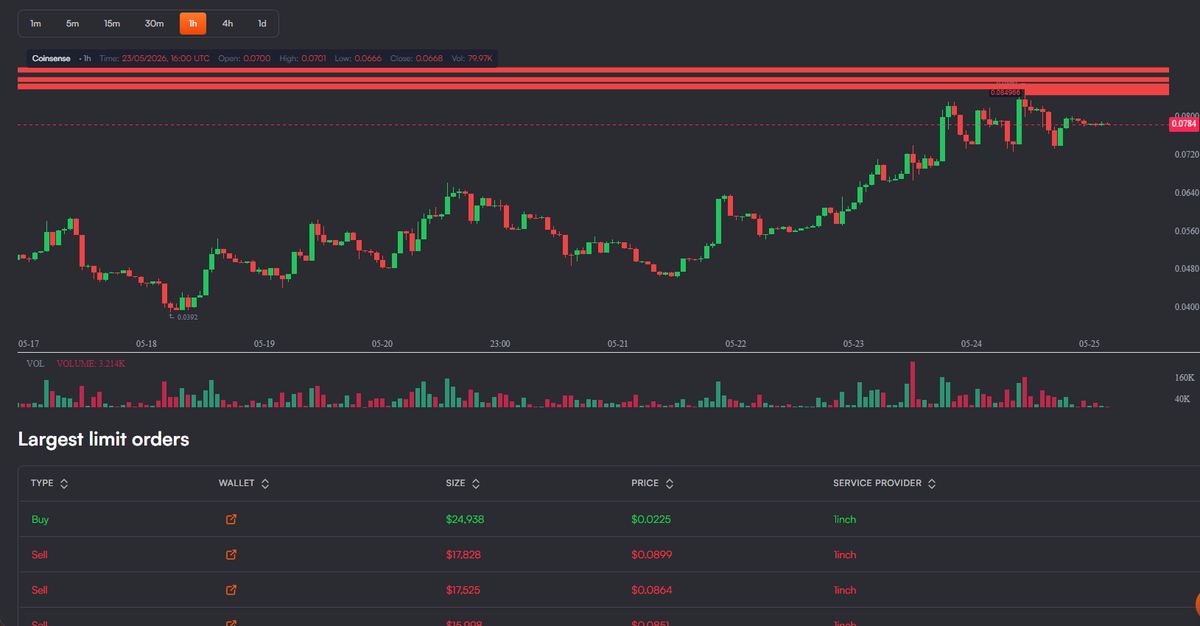Viewport: 1200px width, 626px height.
Task: Click 1inch provider in the $0.0899 row
Action: coord(845,555)
